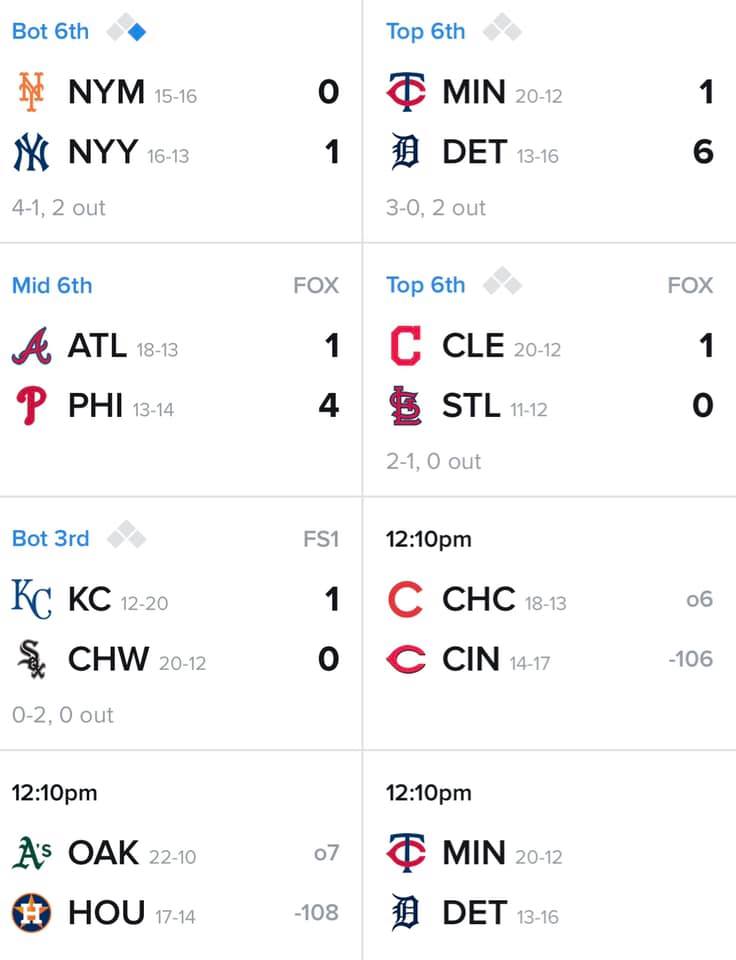
Task: Open the 12:10pm MIN vs DET game
Action: pos(549,855)
